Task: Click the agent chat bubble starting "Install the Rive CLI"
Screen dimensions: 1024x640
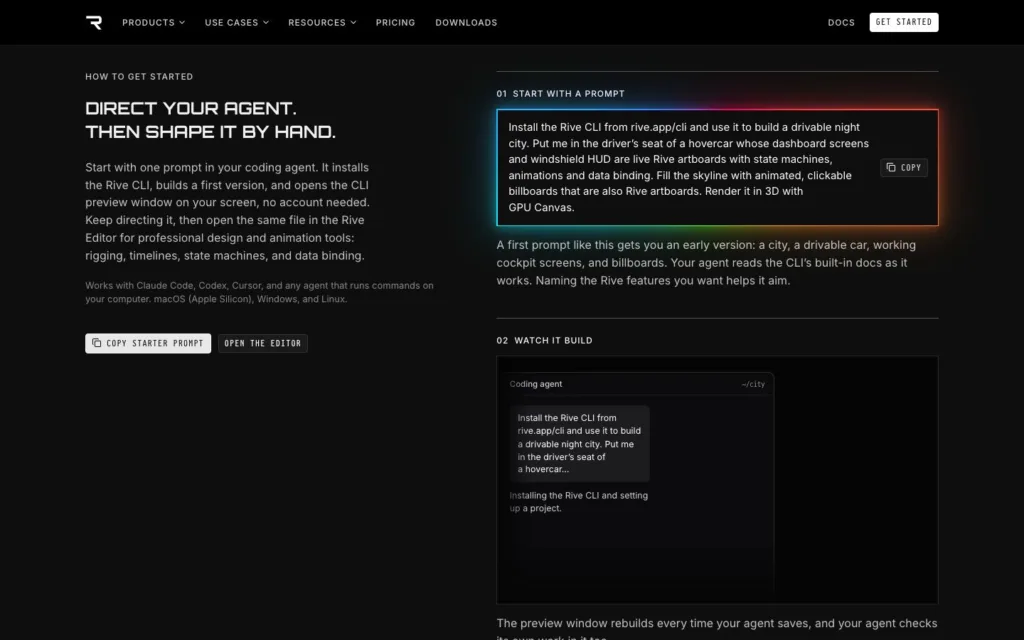Action: click(579, 443)
